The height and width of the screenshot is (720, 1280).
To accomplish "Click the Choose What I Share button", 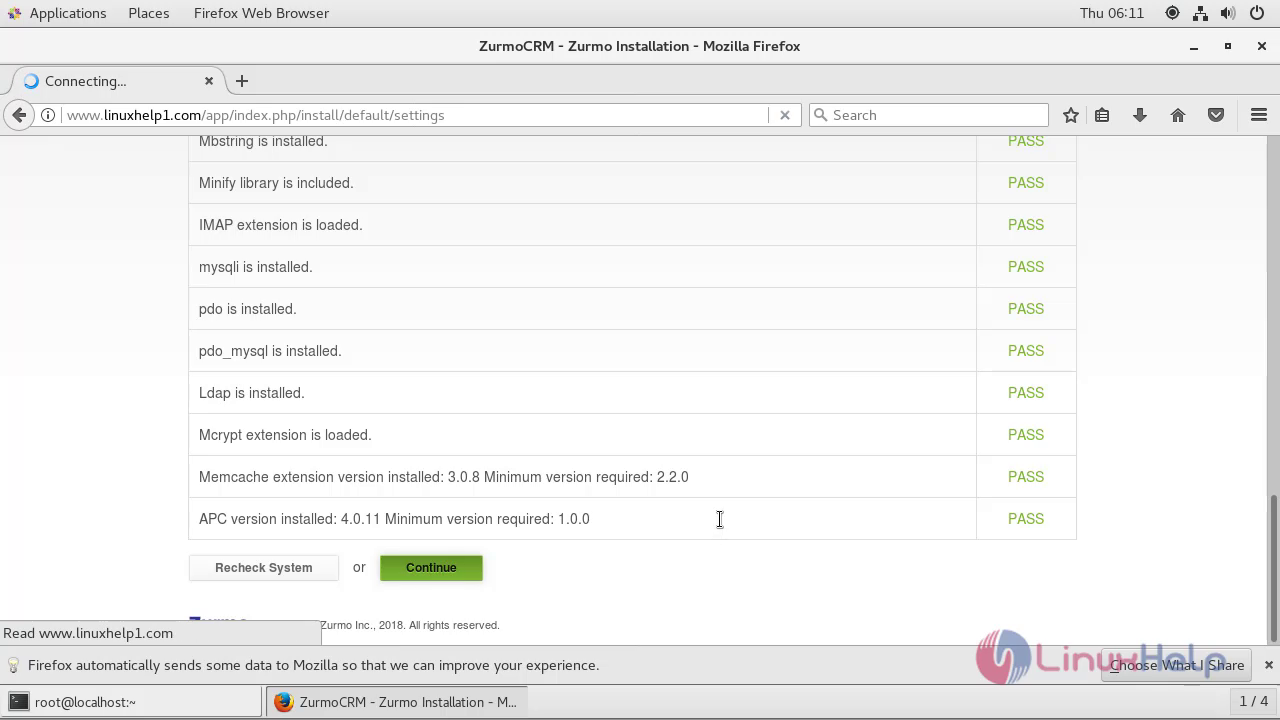I will click(1177, 665).
